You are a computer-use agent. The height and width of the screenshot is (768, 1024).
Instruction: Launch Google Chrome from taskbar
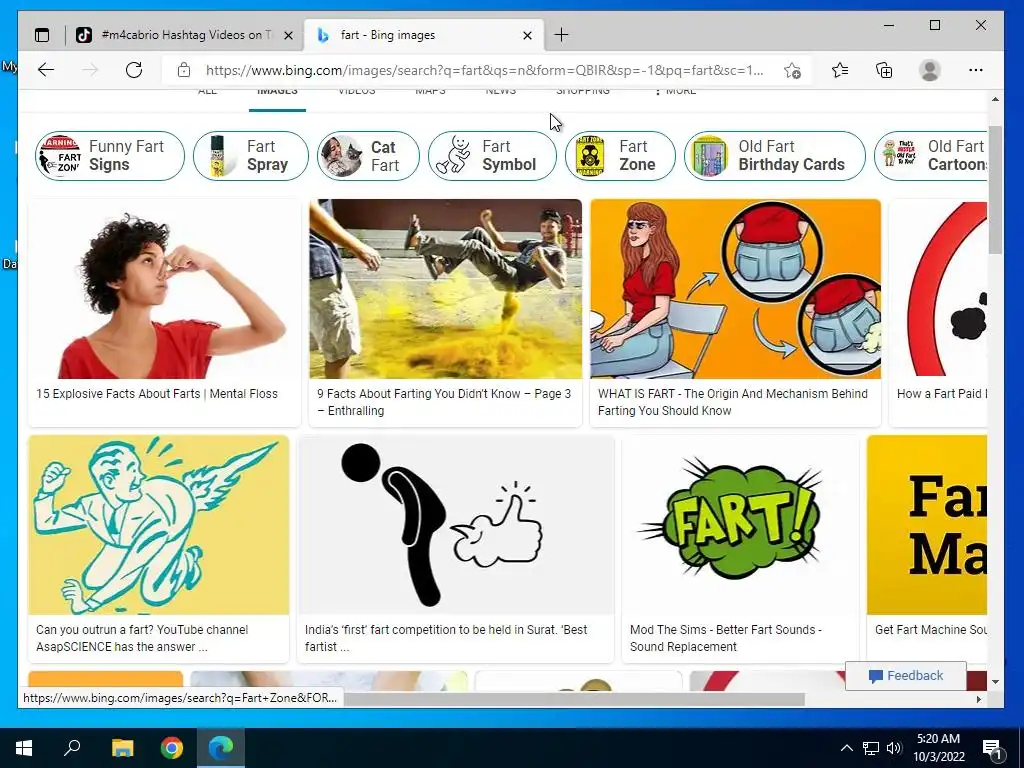click(172, 748)
